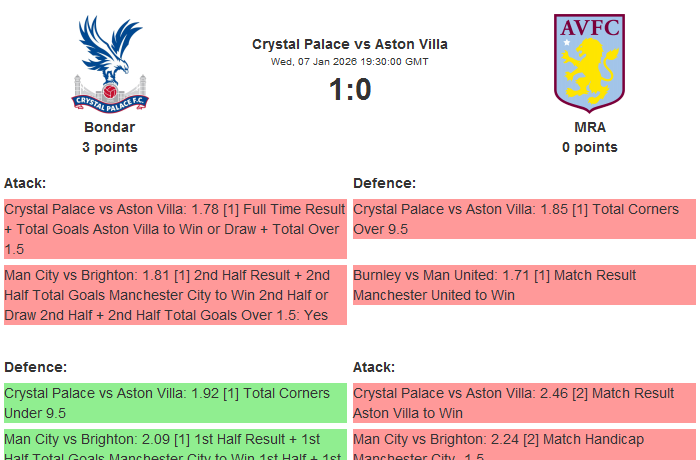Select the Crystal Palace vs Aston Villa title

click(x=350, y=44)
